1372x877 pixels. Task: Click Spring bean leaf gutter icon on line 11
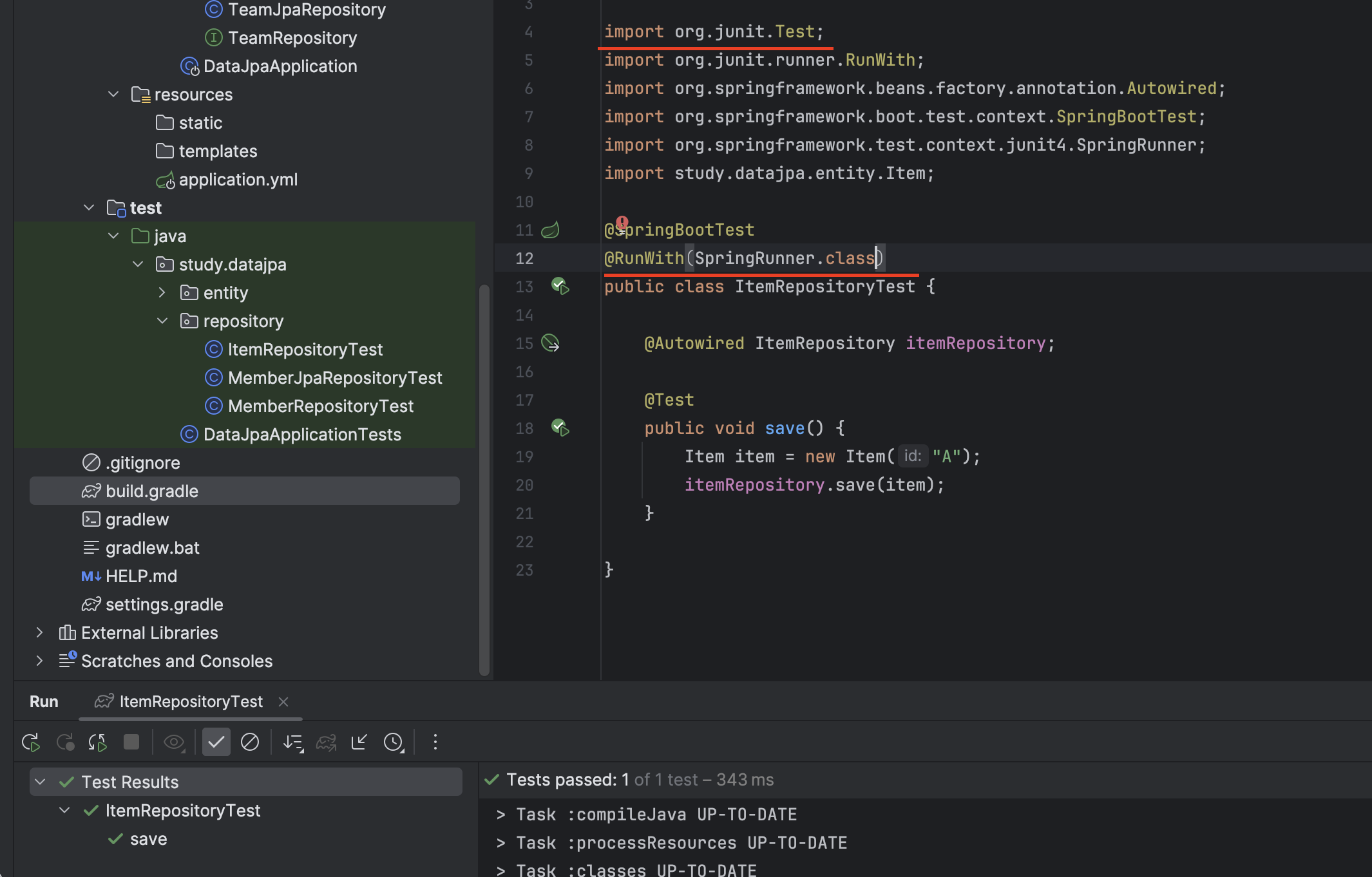tap(550, 230)
